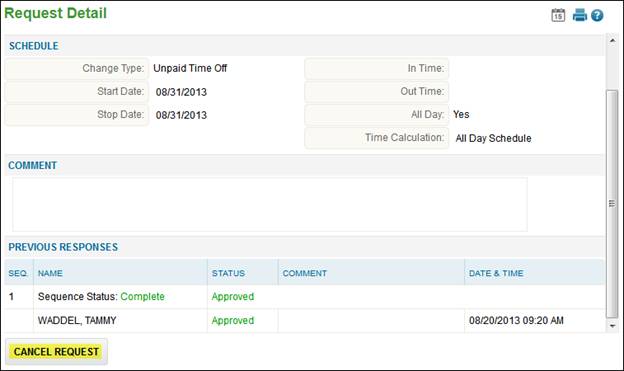Click the CANCEL REQUEST button
624x371 pixels.
point(57,351)
